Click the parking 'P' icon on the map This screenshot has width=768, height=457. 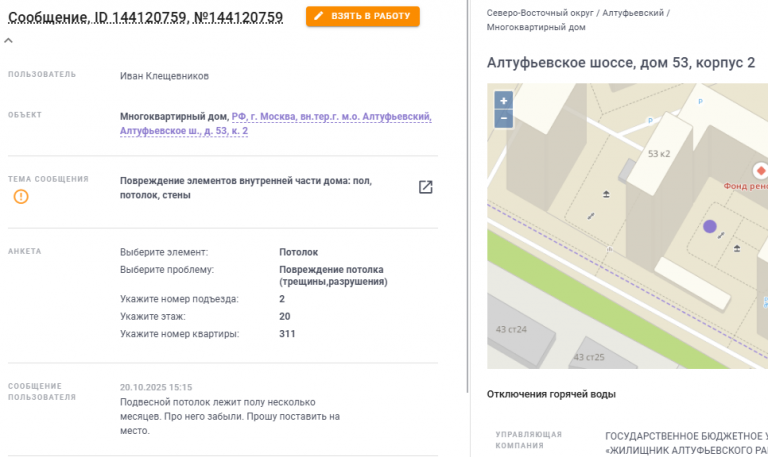(x=649, y=121)
